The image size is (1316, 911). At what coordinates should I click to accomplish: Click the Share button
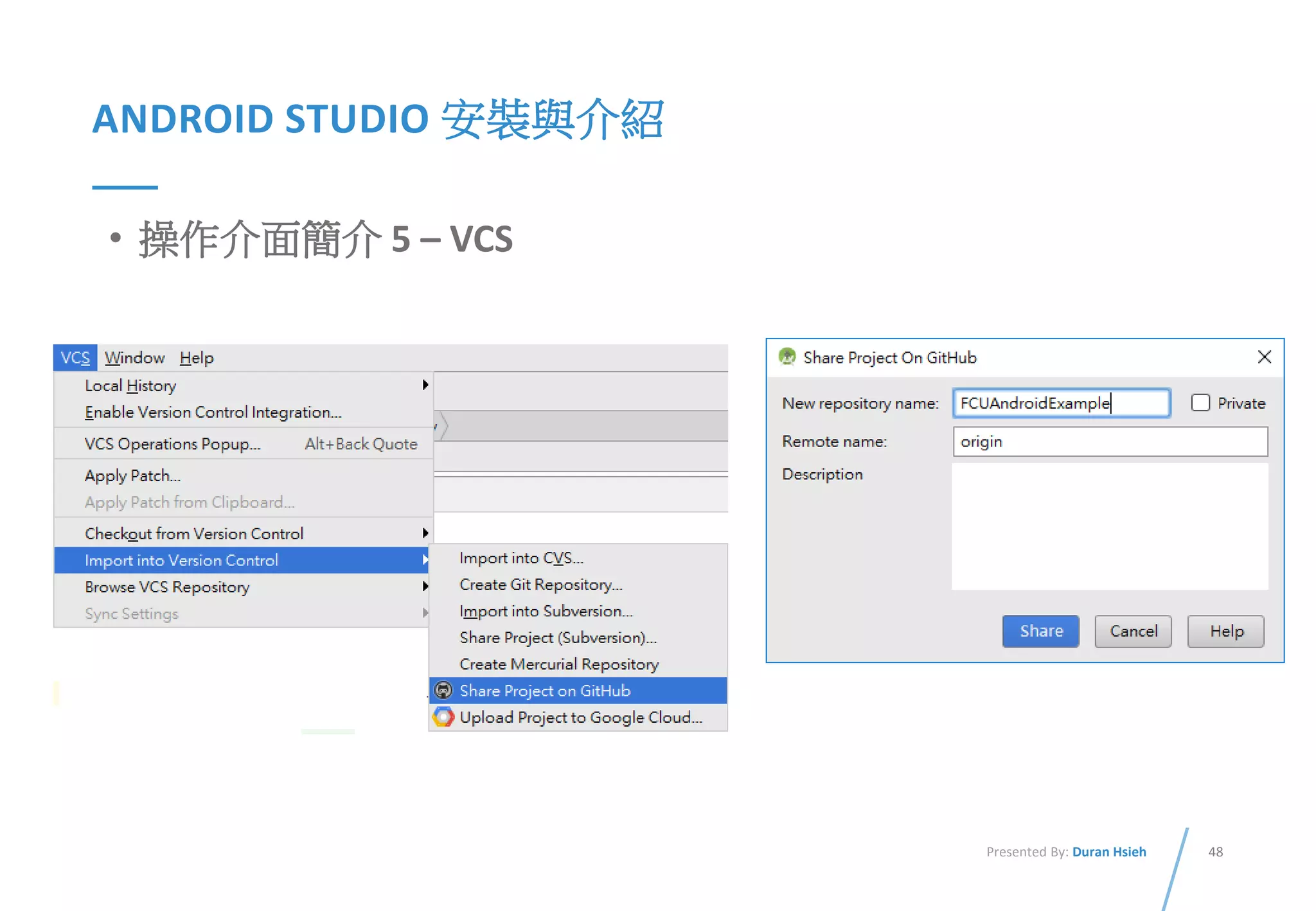pyautogui.click(x=1041, y=631)
